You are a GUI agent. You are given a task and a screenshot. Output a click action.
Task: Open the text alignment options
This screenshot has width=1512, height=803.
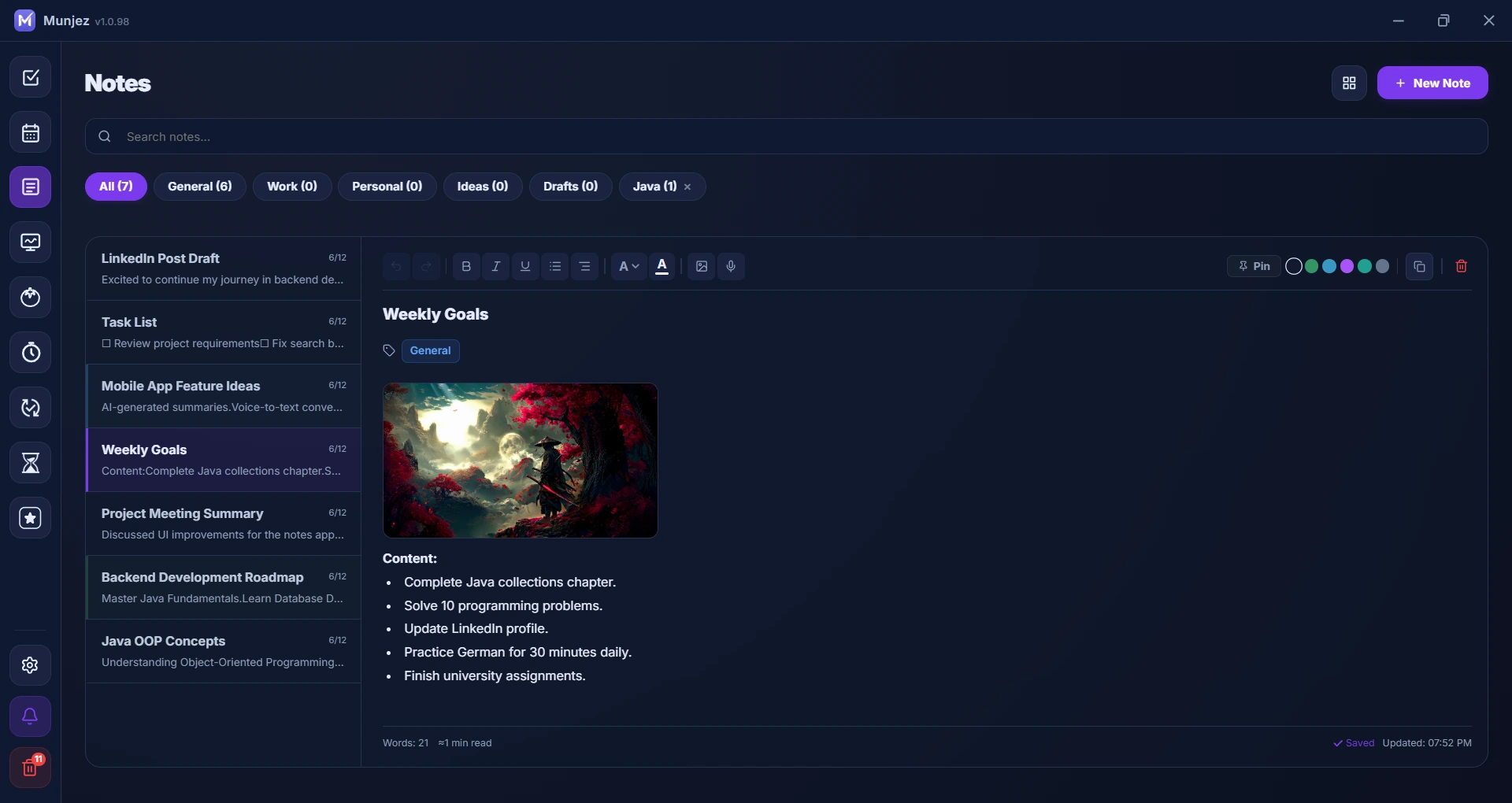585,266
